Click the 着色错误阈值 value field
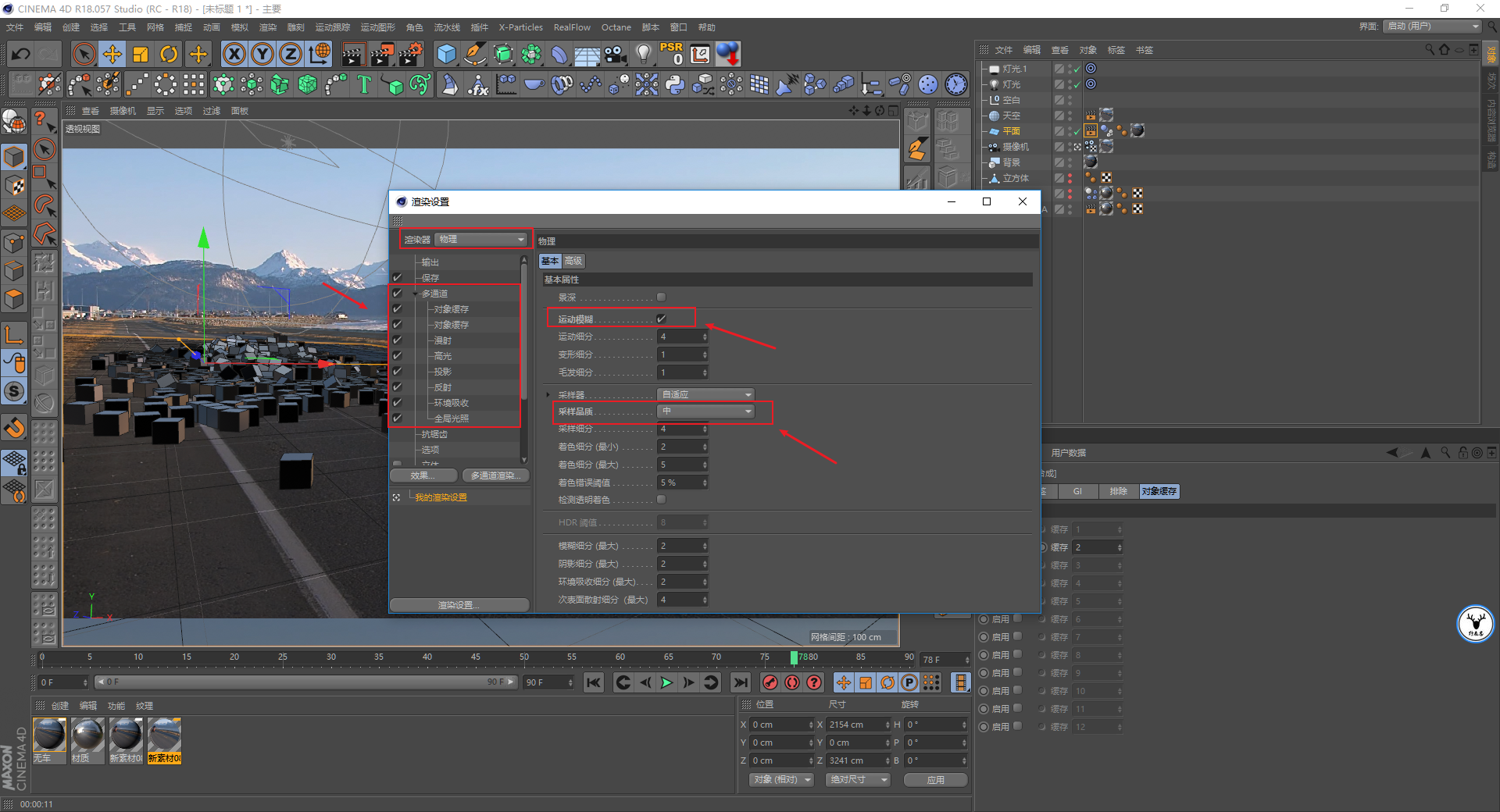This screenshot has height=812, width=1500. tap(680, 483)
